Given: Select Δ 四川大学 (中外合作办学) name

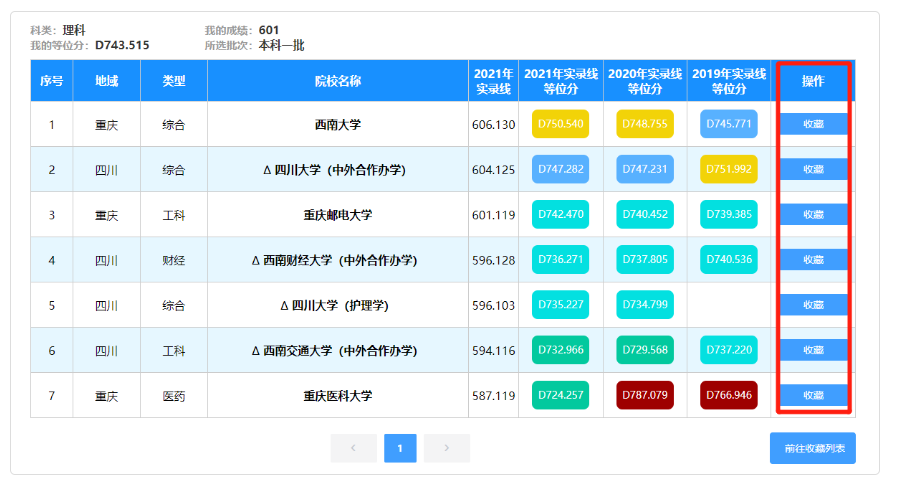Looking at the screenshot, I should (x=334, y=170).
